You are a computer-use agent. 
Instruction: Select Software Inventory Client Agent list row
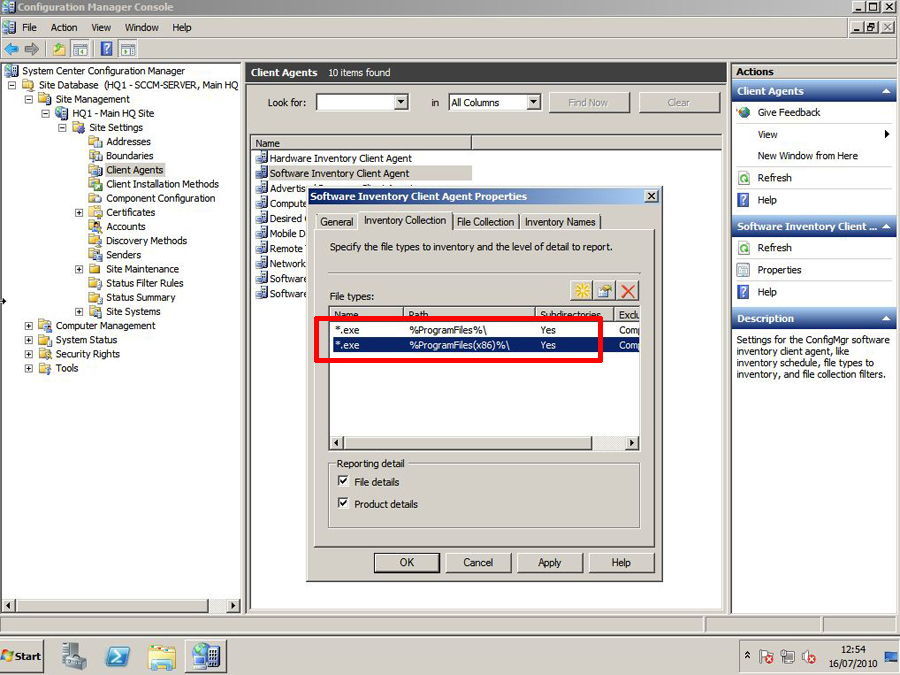pos(363,173)
